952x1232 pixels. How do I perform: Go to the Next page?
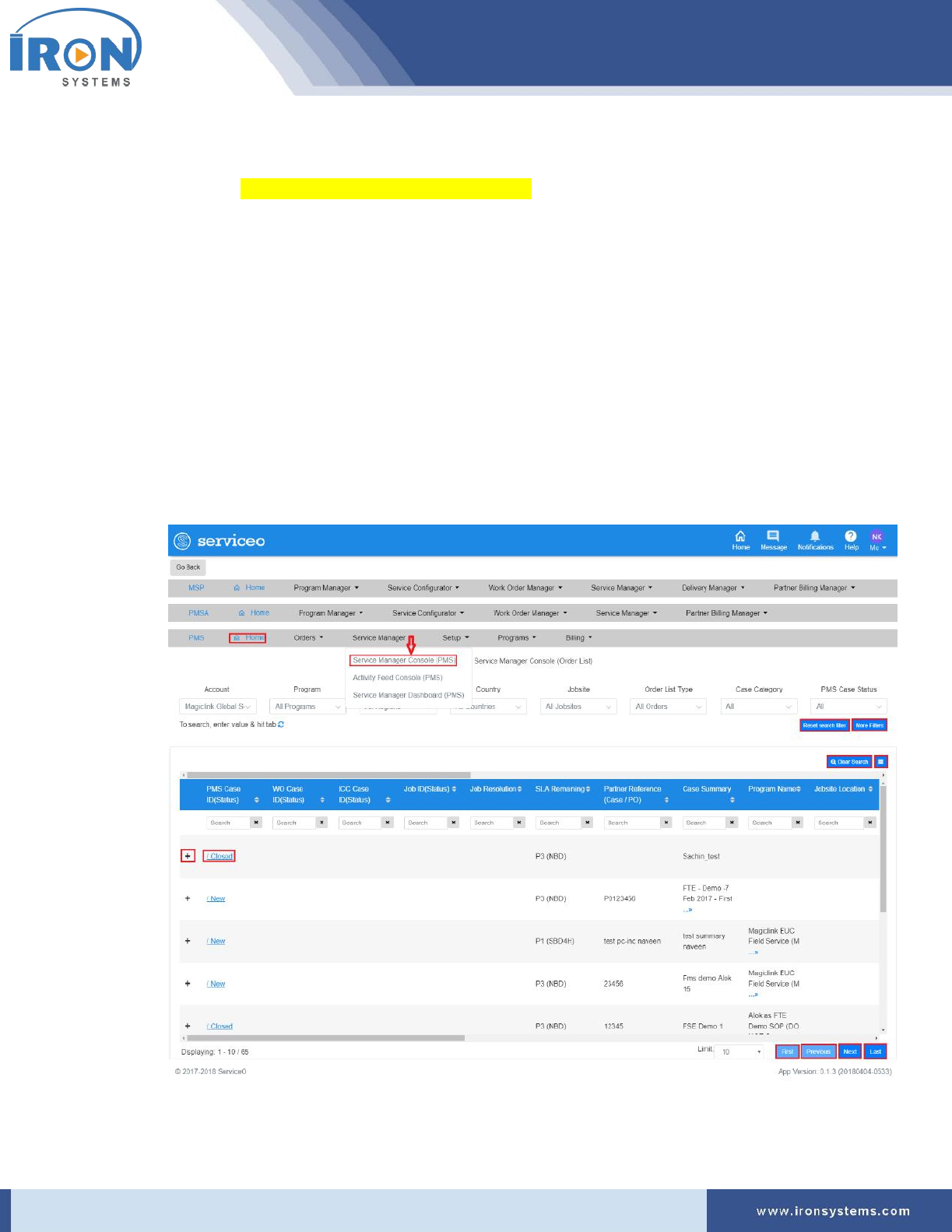(850, 1051)
